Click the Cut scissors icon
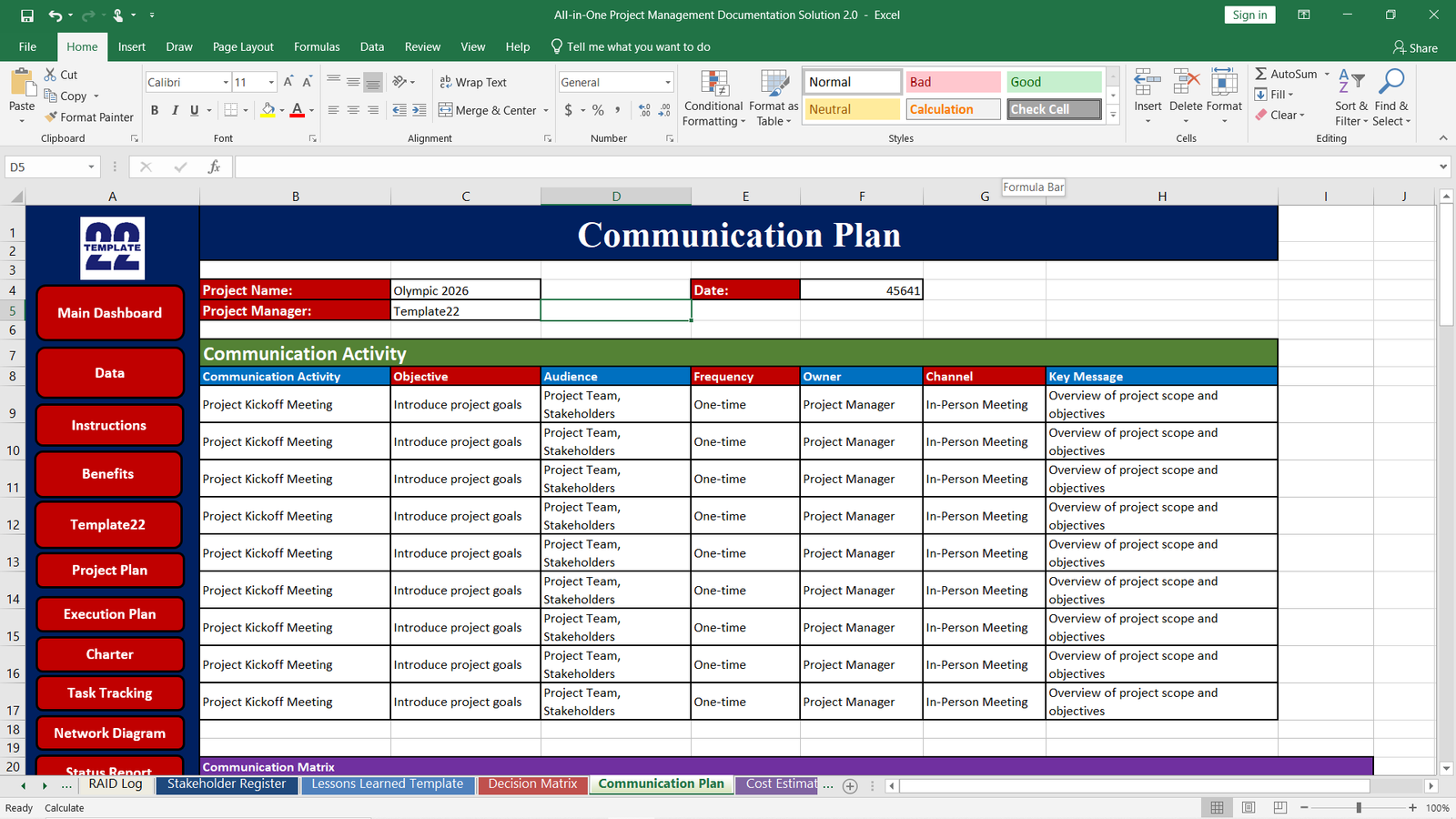This screenshot has width=1456, height=819. coord(51,75)
